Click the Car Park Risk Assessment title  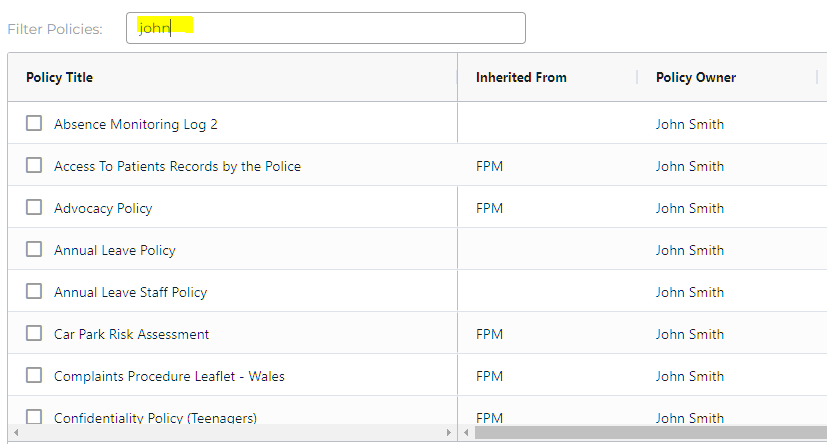tap(132, 334)
